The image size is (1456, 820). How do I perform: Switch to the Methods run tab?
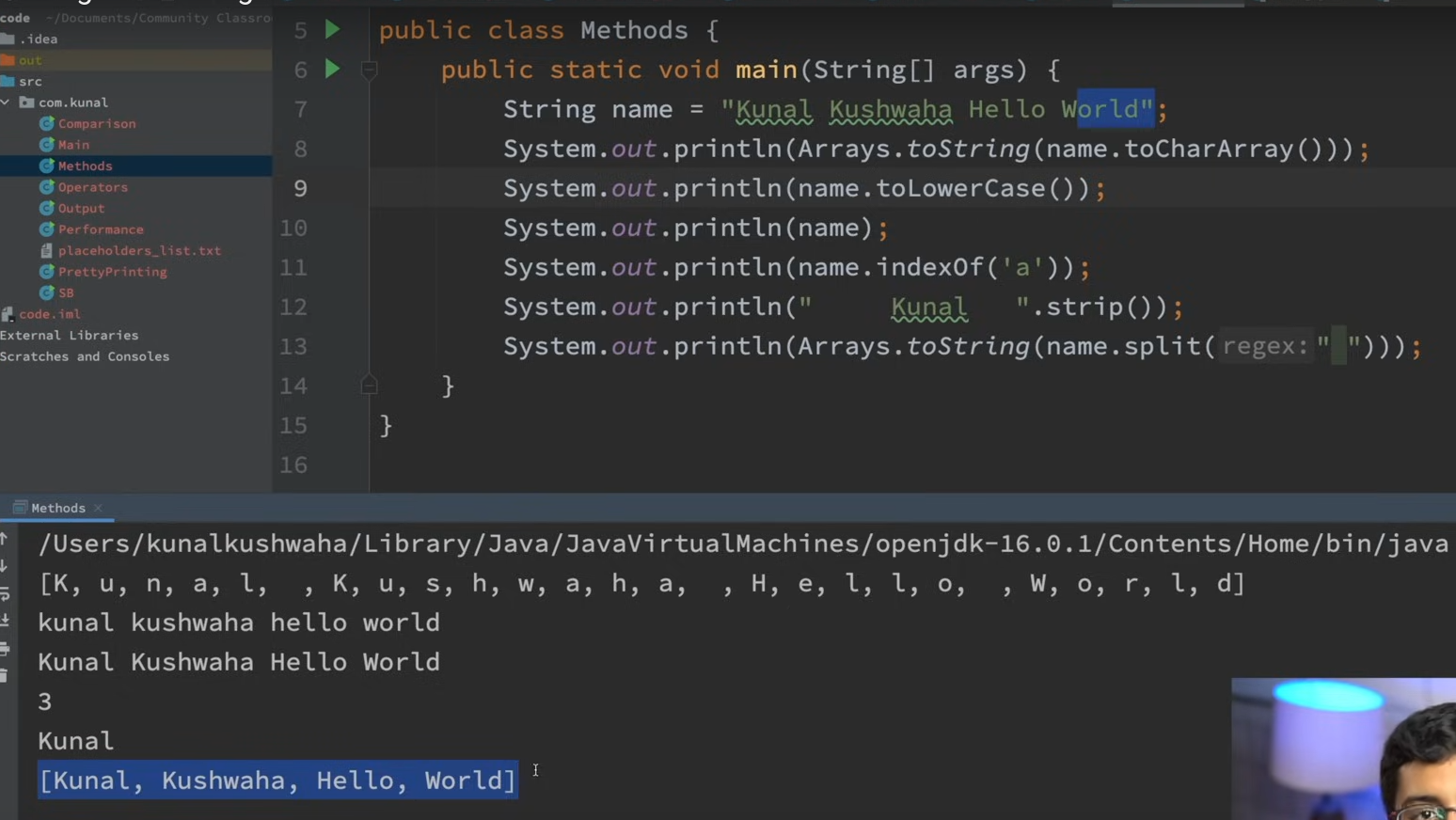(x=57, y=508)
